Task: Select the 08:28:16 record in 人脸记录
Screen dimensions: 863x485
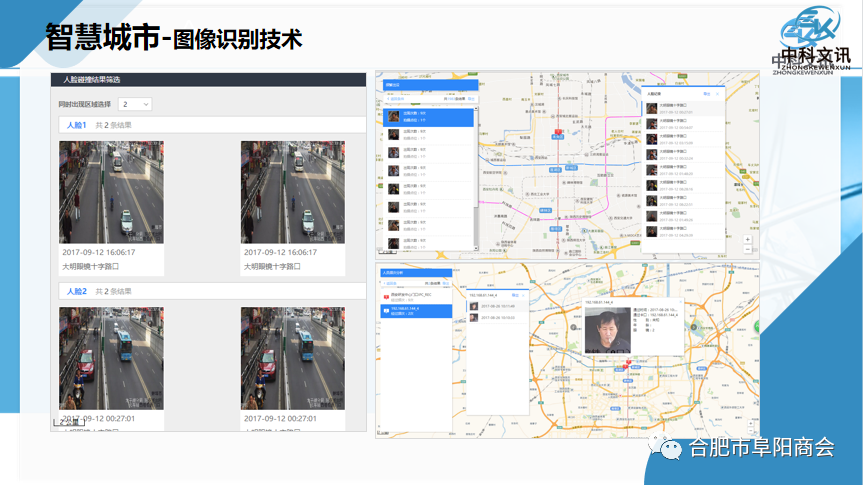Action: 683,186
